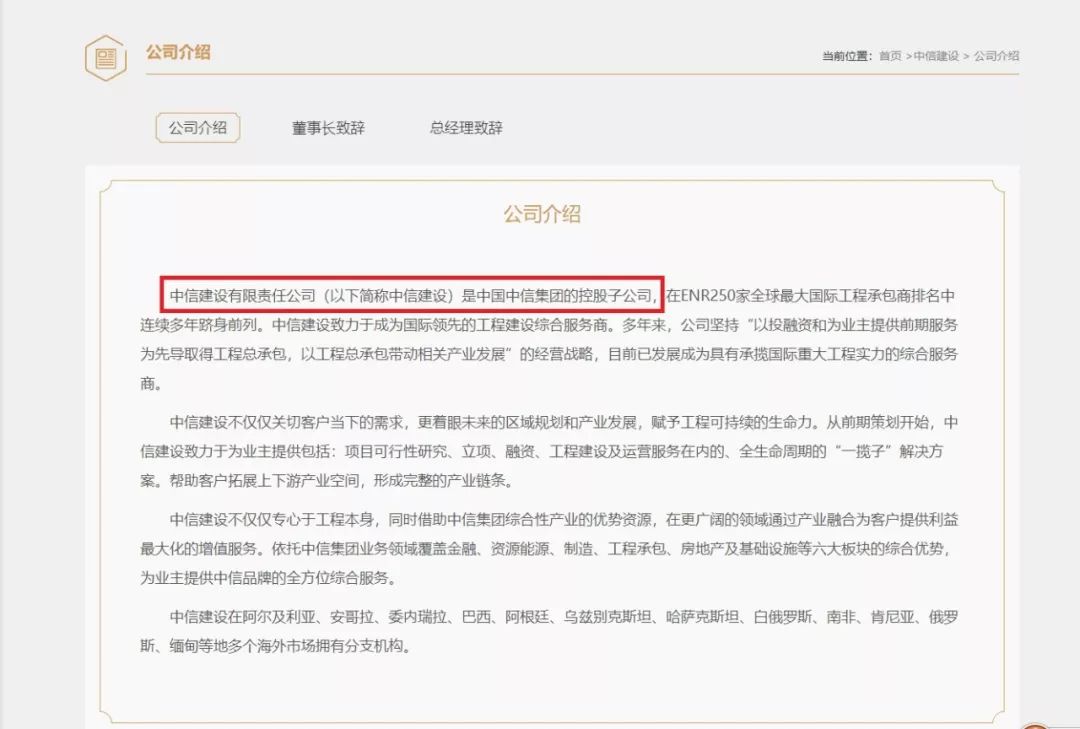Go to 首页 in the breadcrumb
Screen dimensions: 1080x729
pos(890,56)
